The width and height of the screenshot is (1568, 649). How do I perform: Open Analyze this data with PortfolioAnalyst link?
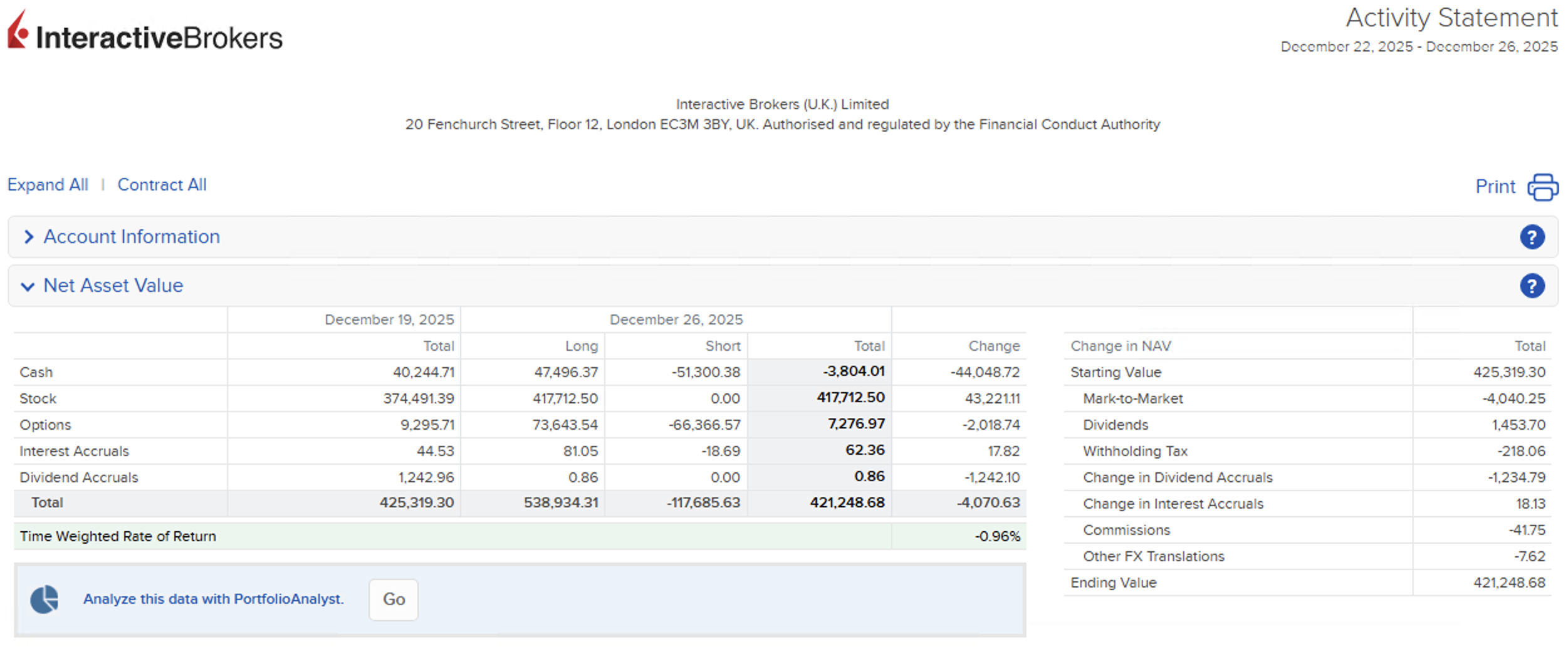coord(213,599)
